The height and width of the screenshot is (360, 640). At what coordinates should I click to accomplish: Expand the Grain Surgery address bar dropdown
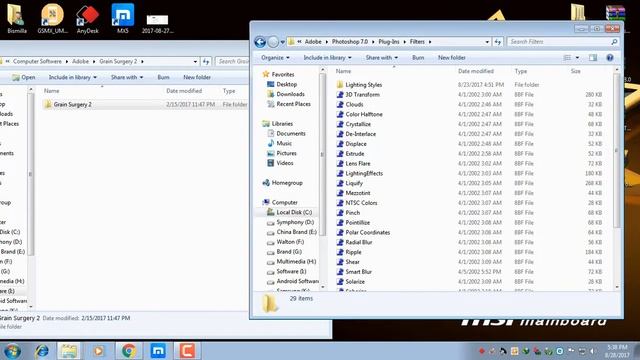pos(195,61)
